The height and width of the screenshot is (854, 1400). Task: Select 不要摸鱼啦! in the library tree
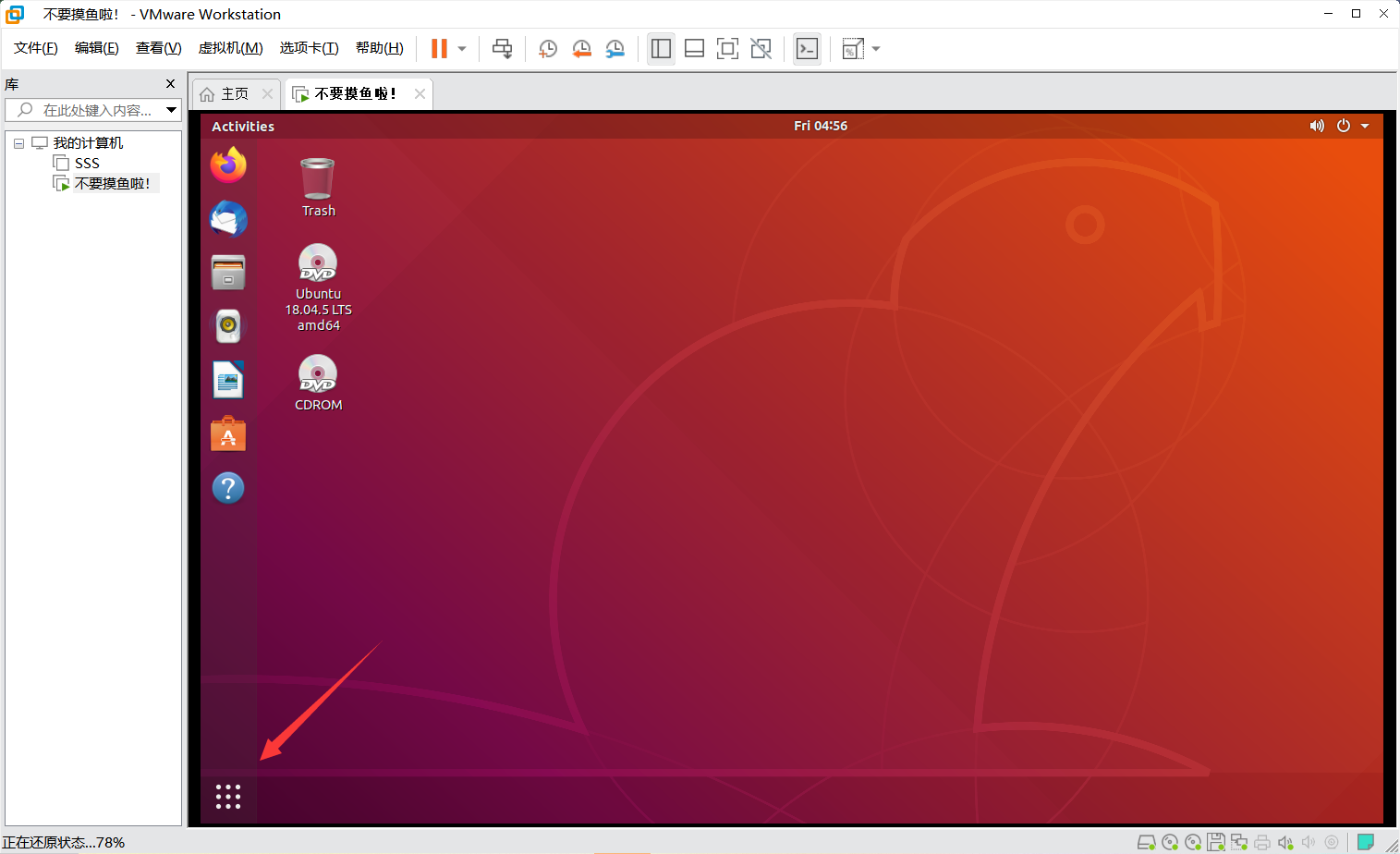(x=113, y=184)
